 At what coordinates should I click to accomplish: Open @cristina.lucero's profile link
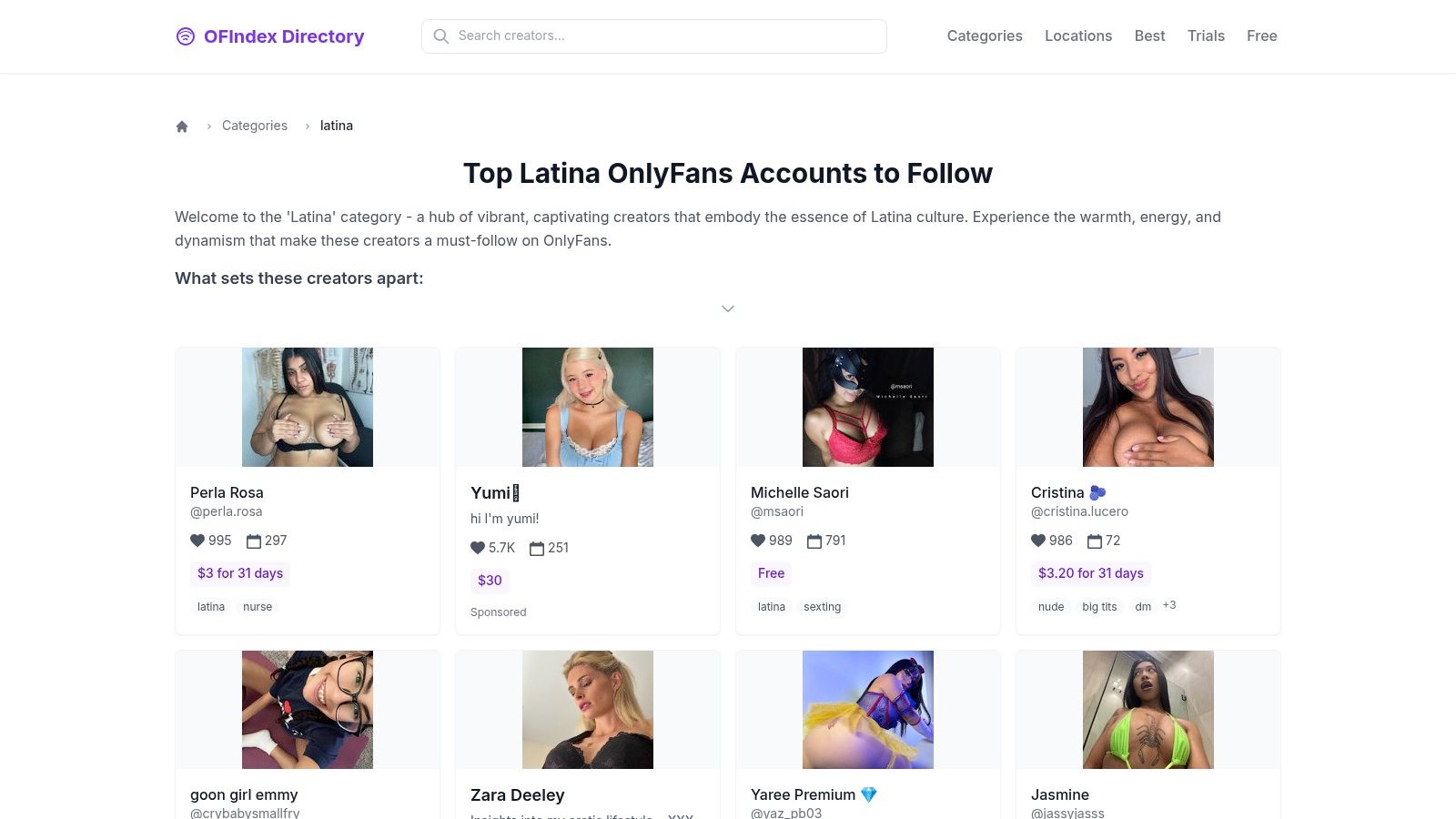point(1079,511)
